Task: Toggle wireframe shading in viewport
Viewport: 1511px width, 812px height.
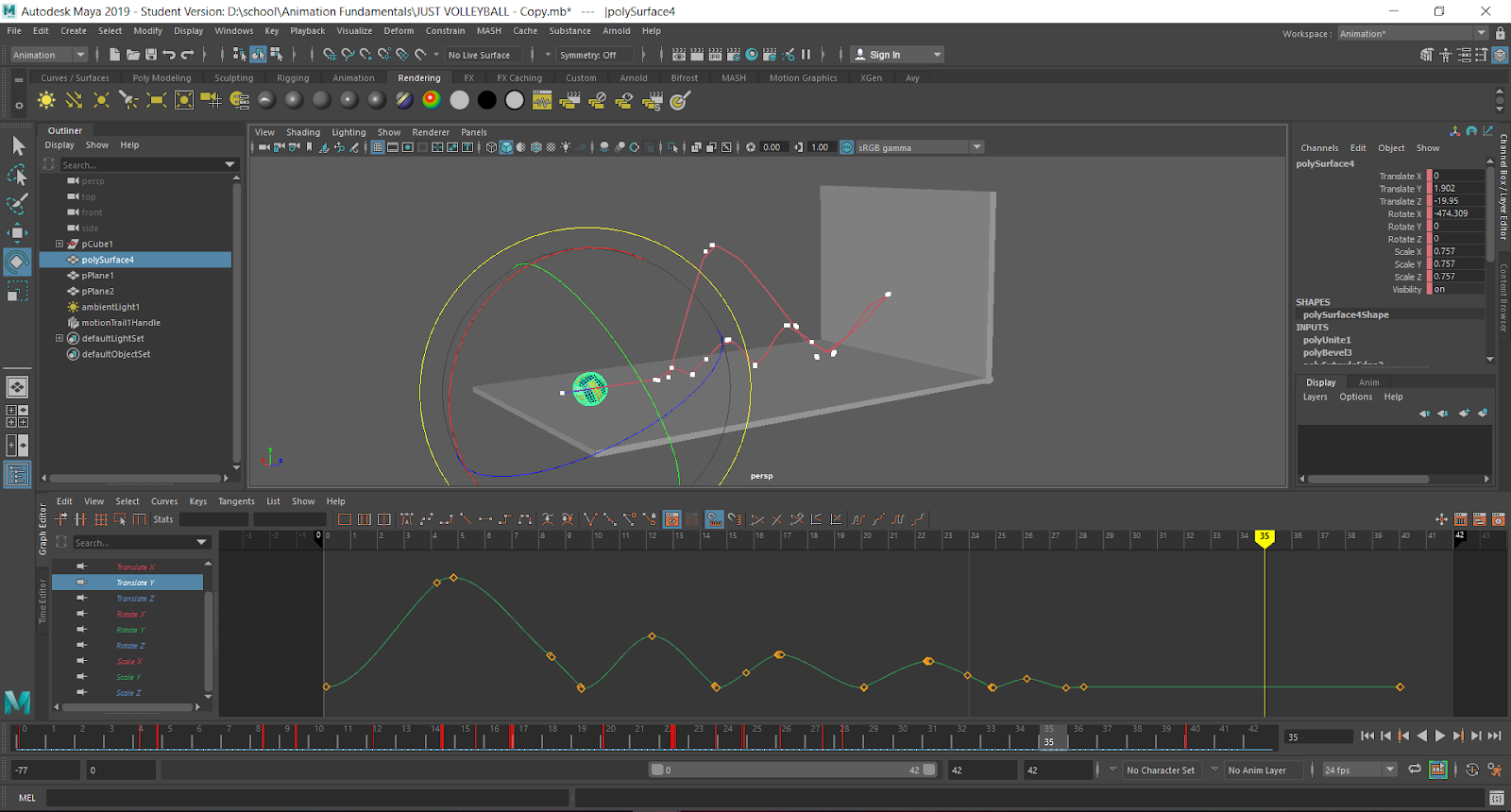Action: tap(491, 147)
